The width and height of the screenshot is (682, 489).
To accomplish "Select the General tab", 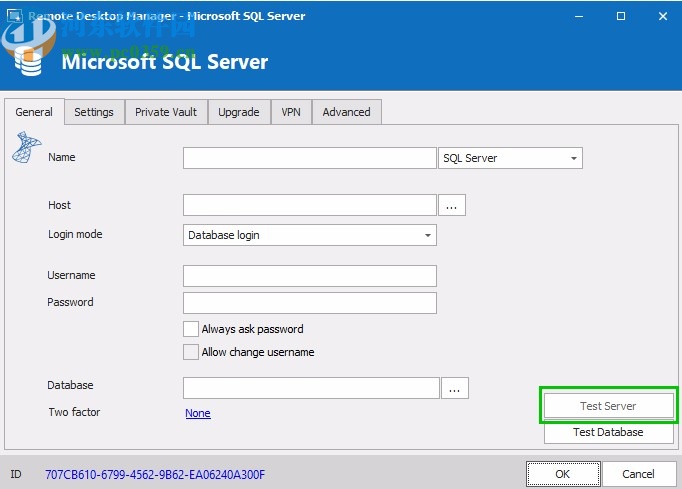I will click(x=34, y=112).
